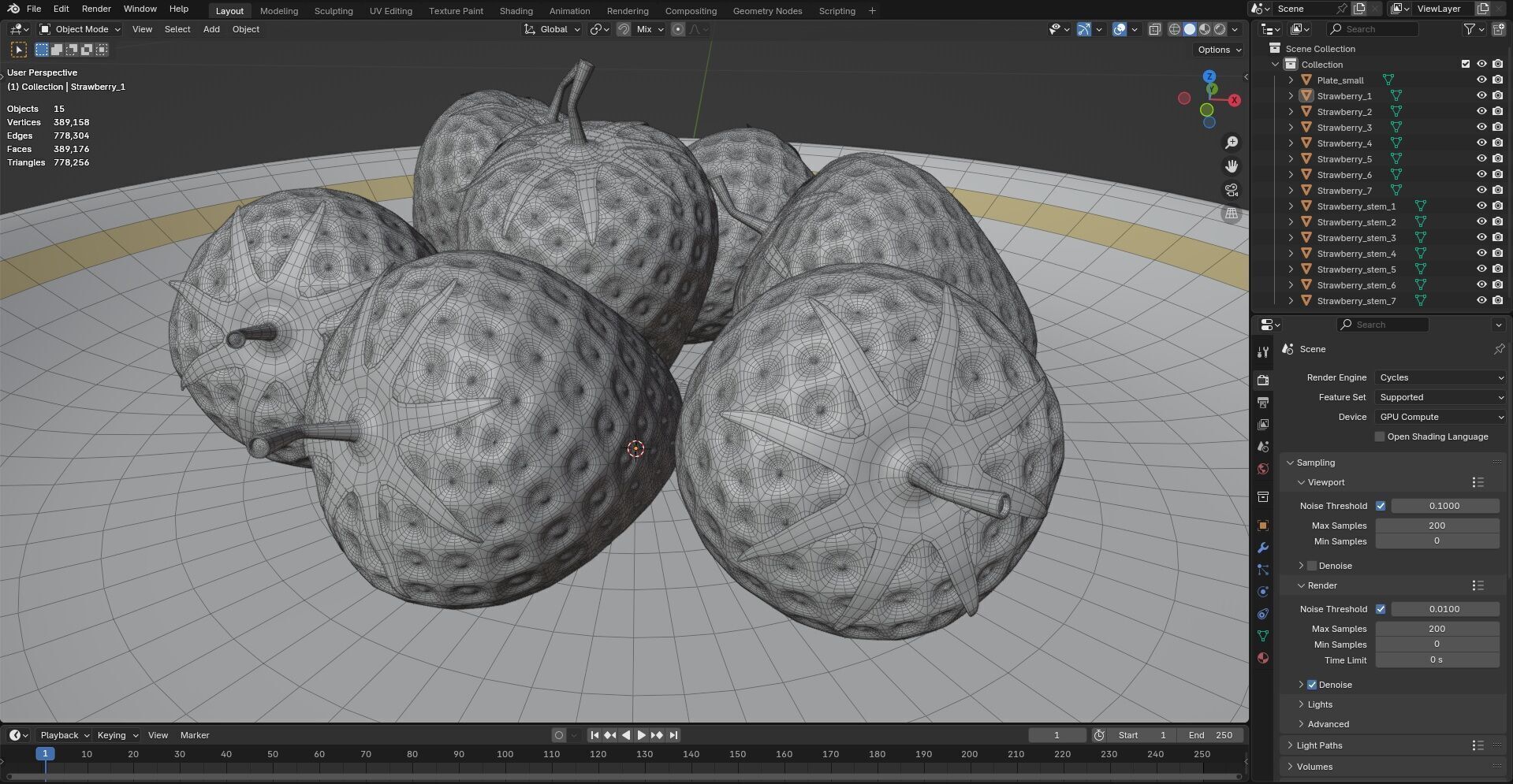Hide Plate_small in viewport via eye icon
1513x784 pixels.
[x=1481, y=80]
